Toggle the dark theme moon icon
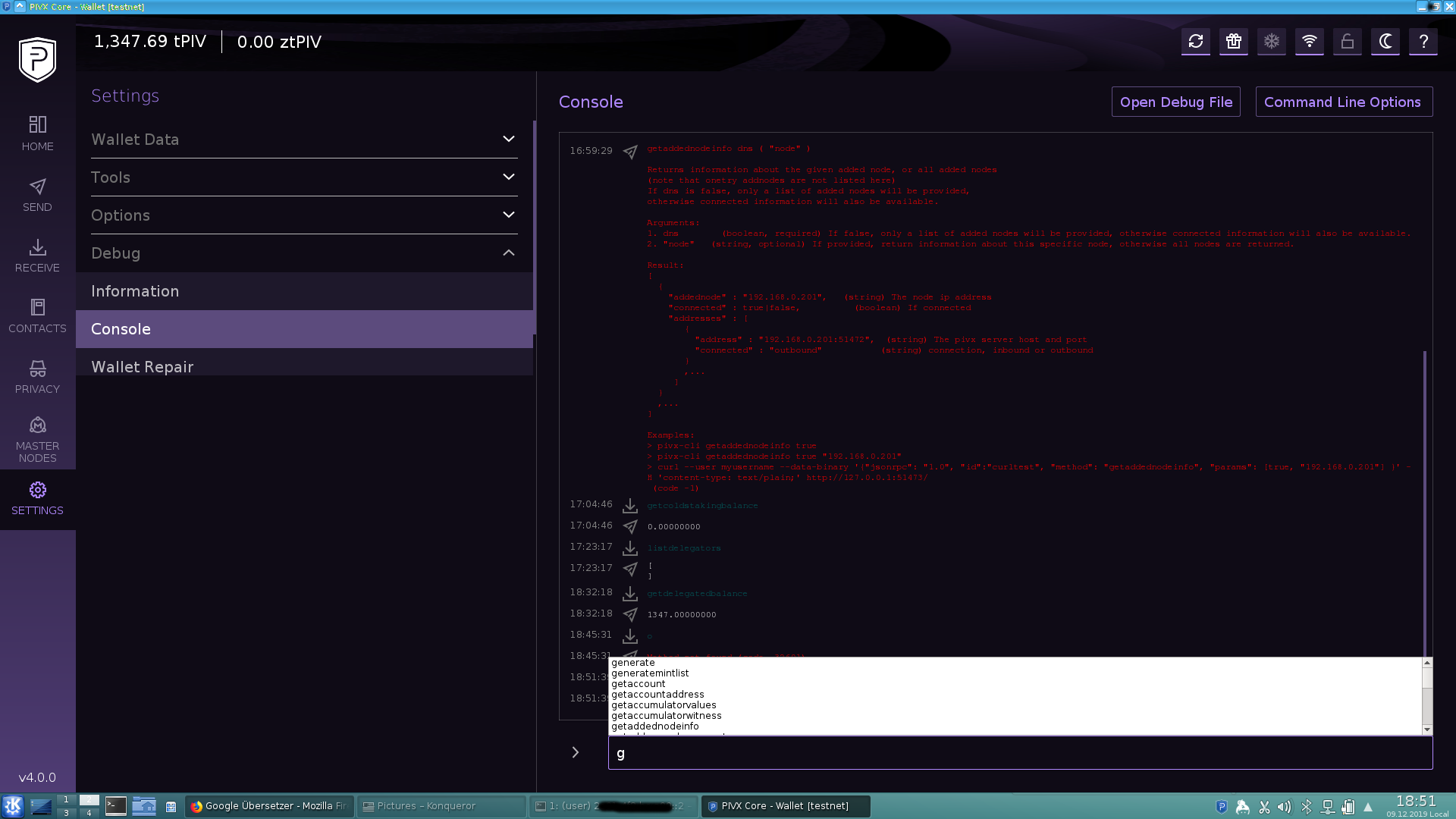The image size is (1456, 819). click(1385, 42)
